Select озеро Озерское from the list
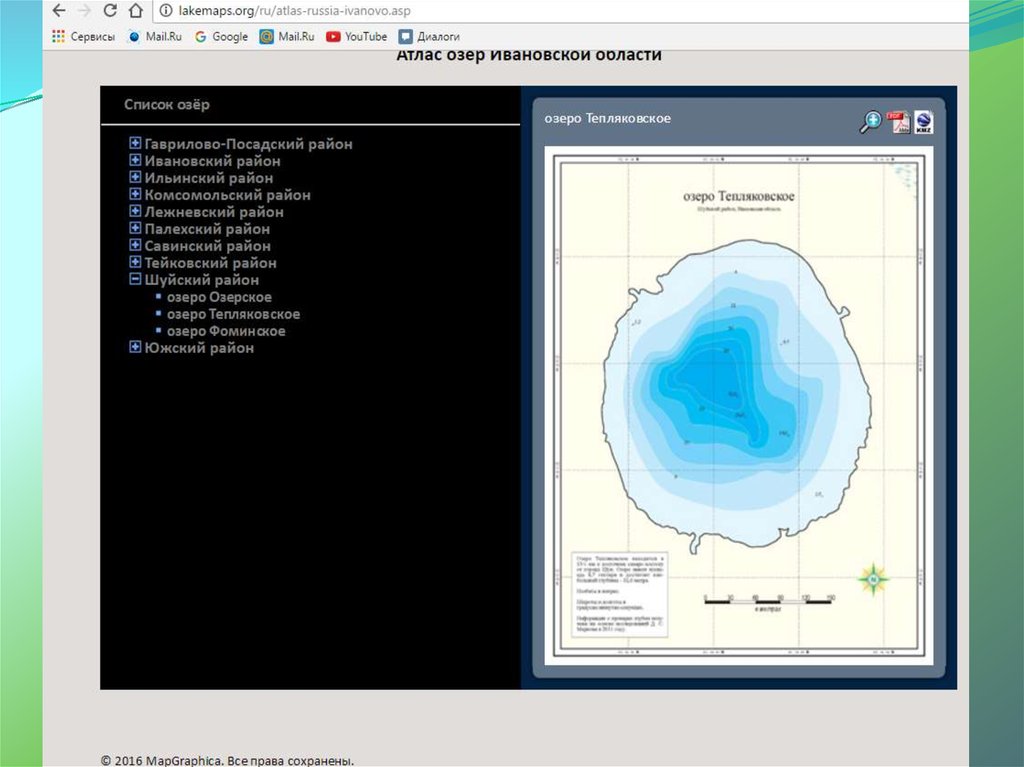This screenshot has height=767, width=1024. click(x=219, y=297)
